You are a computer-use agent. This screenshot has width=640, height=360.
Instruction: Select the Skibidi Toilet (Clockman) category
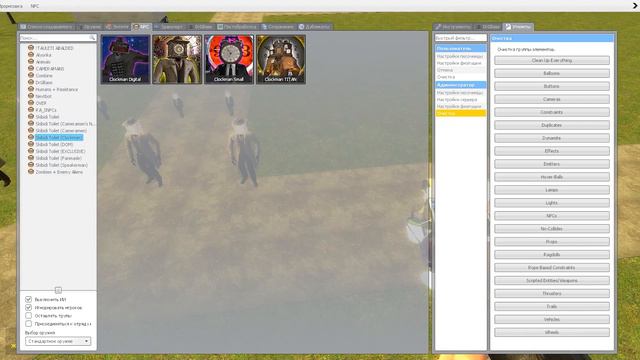pos(59,138)
